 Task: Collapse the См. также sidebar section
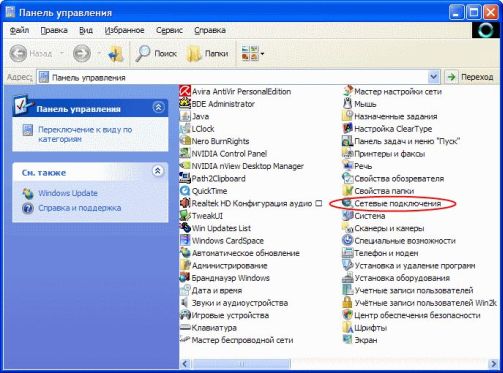[157, 171]
